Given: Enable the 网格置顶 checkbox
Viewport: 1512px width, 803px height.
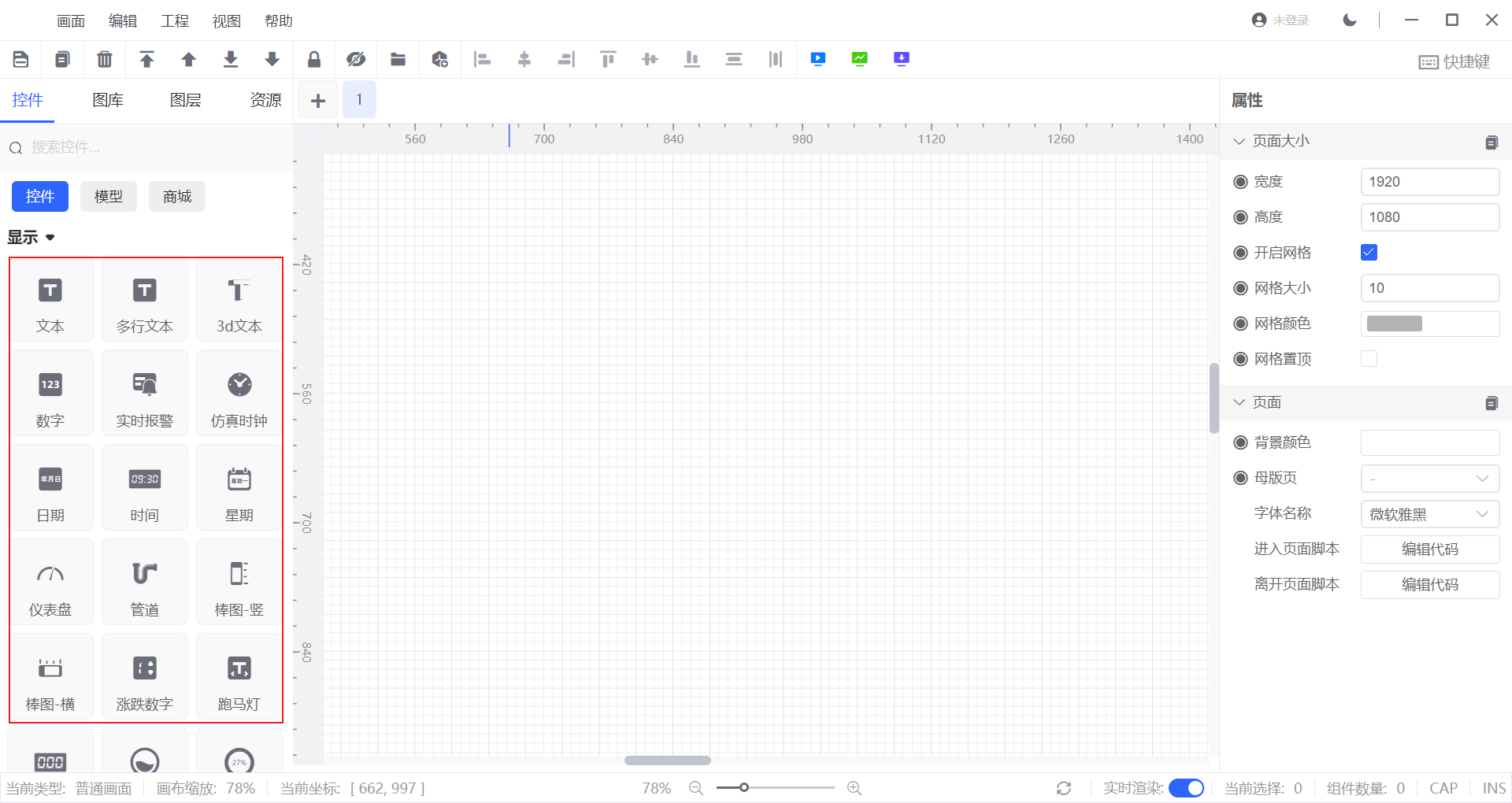Looking at the screenshot, I should 1369,359.
